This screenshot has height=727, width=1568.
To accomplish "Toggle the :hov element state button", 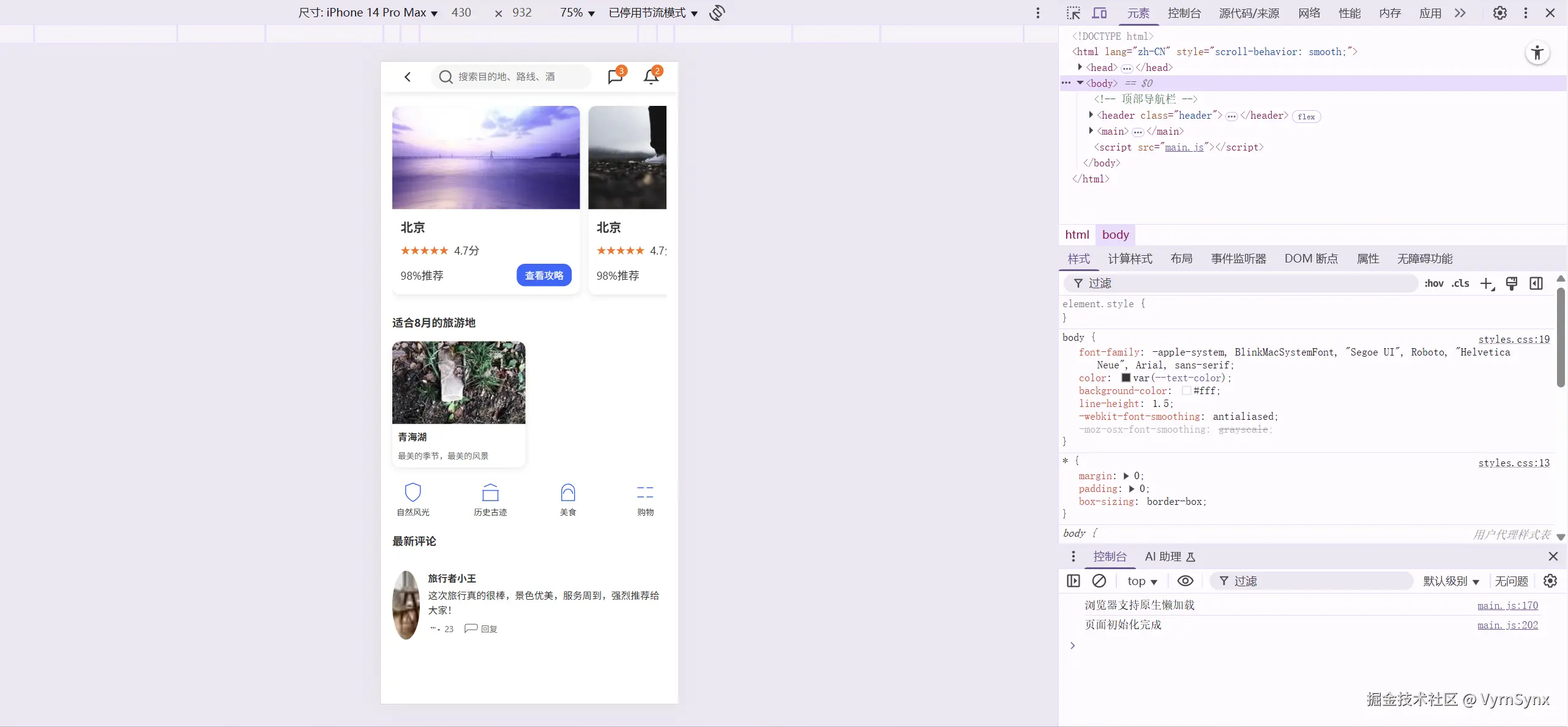I will click(1433, 283).
